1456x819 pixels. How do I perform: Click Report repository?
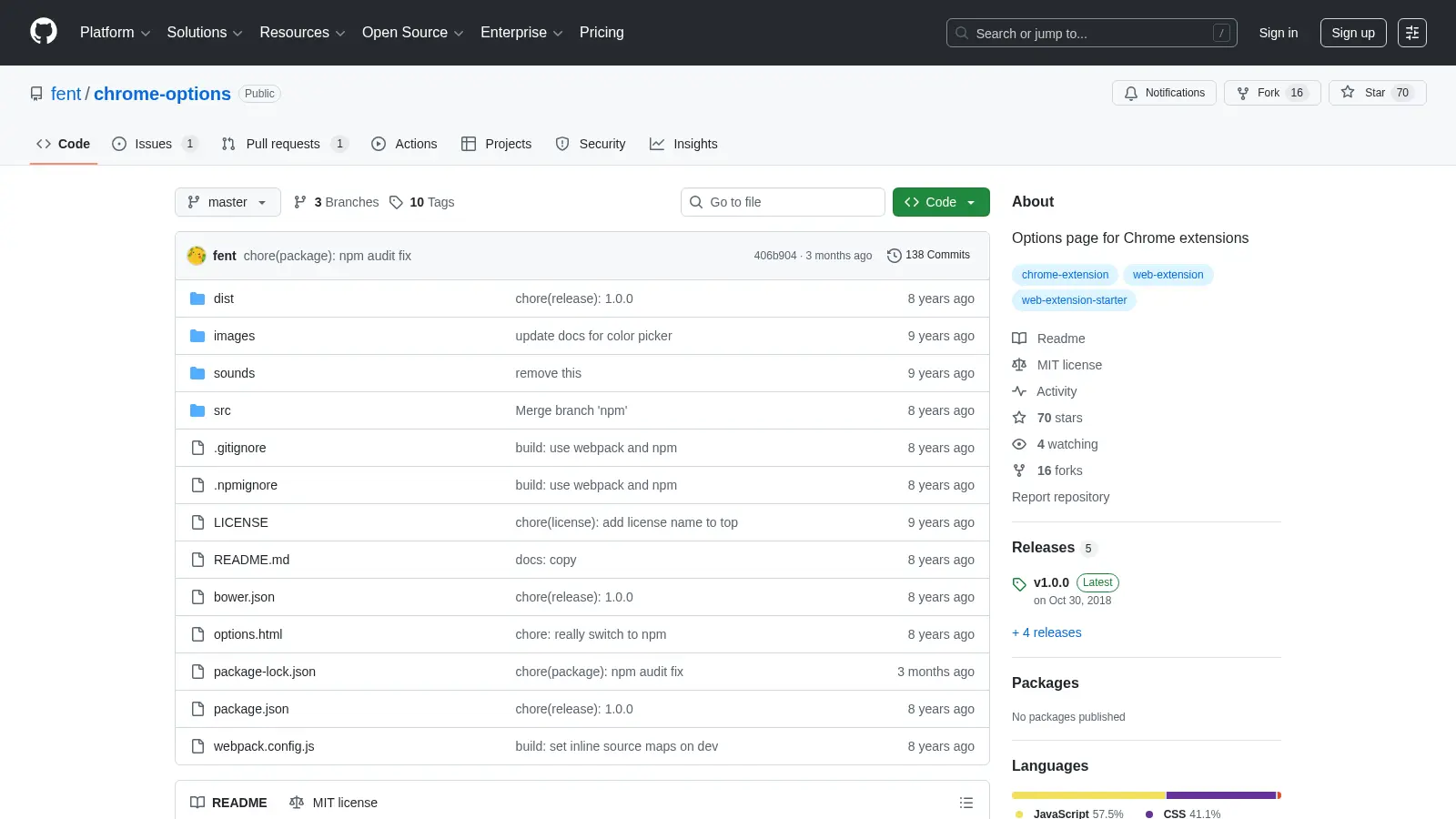(1060, 497)
